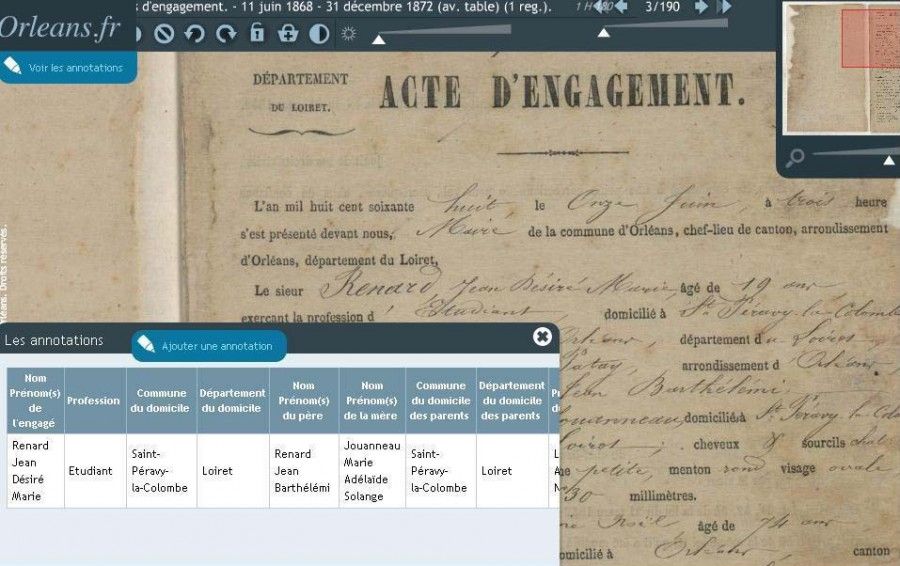Click the red viewport rectangle in minimap
Image resolution: width=900 pixels, height=566 pixels.
pos(871,38)
